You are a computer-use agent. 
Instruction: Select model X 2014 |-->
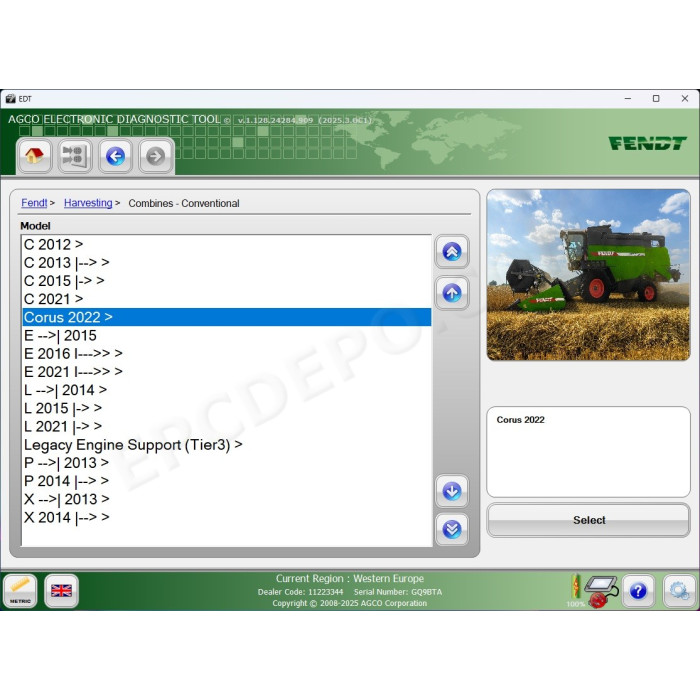pyautogui.click(x=227, y=517)
